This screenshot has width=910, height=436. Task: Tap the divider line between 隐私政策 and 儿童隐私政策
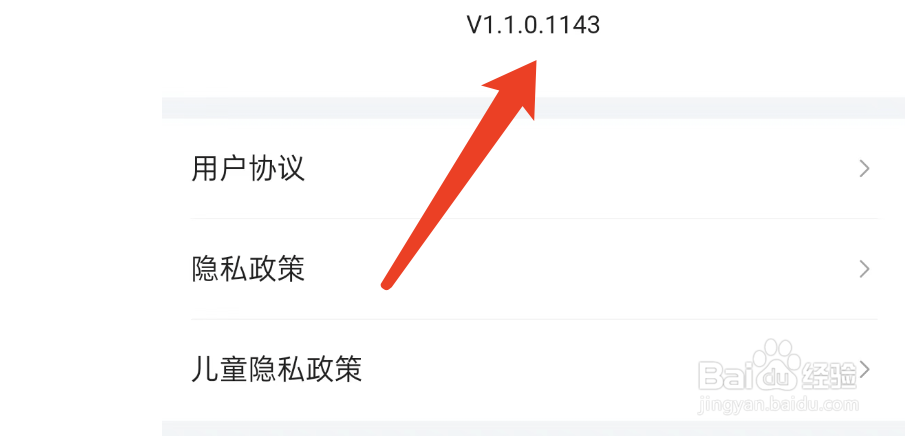click(534, 319)
